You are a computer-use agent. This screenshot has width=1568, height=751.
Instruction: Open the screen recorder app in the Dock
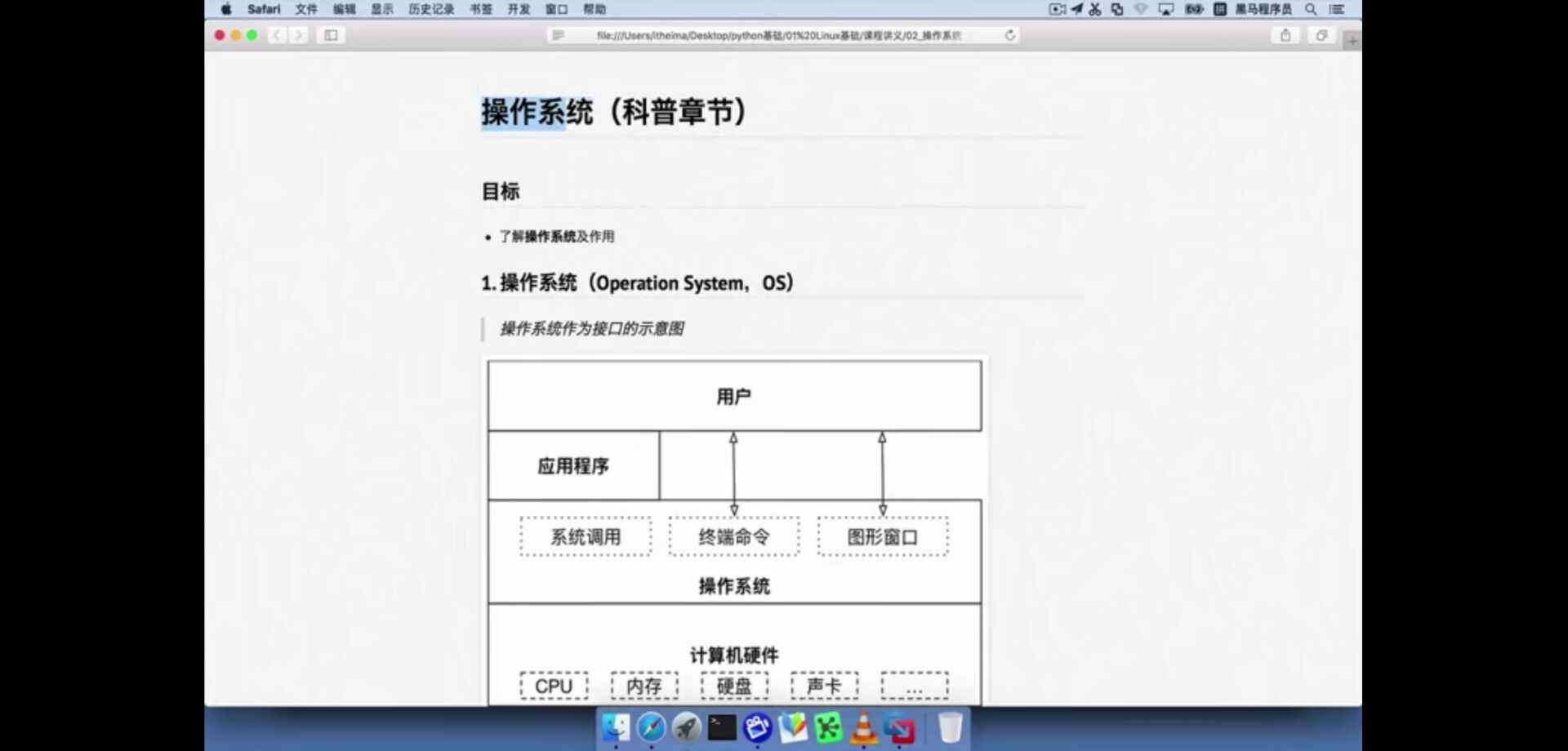758,728
